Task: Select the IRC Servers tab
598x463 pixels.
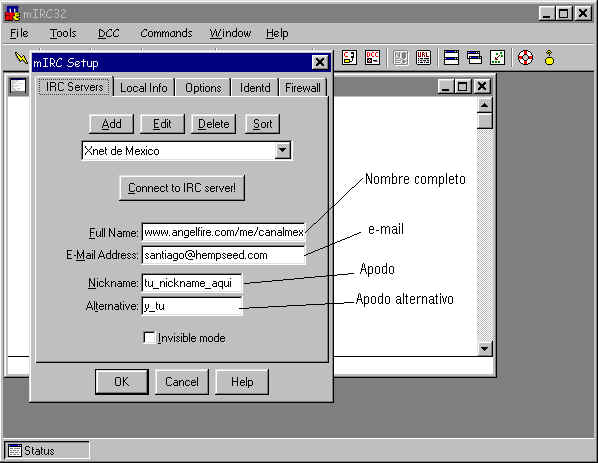Action: point(74,87)
